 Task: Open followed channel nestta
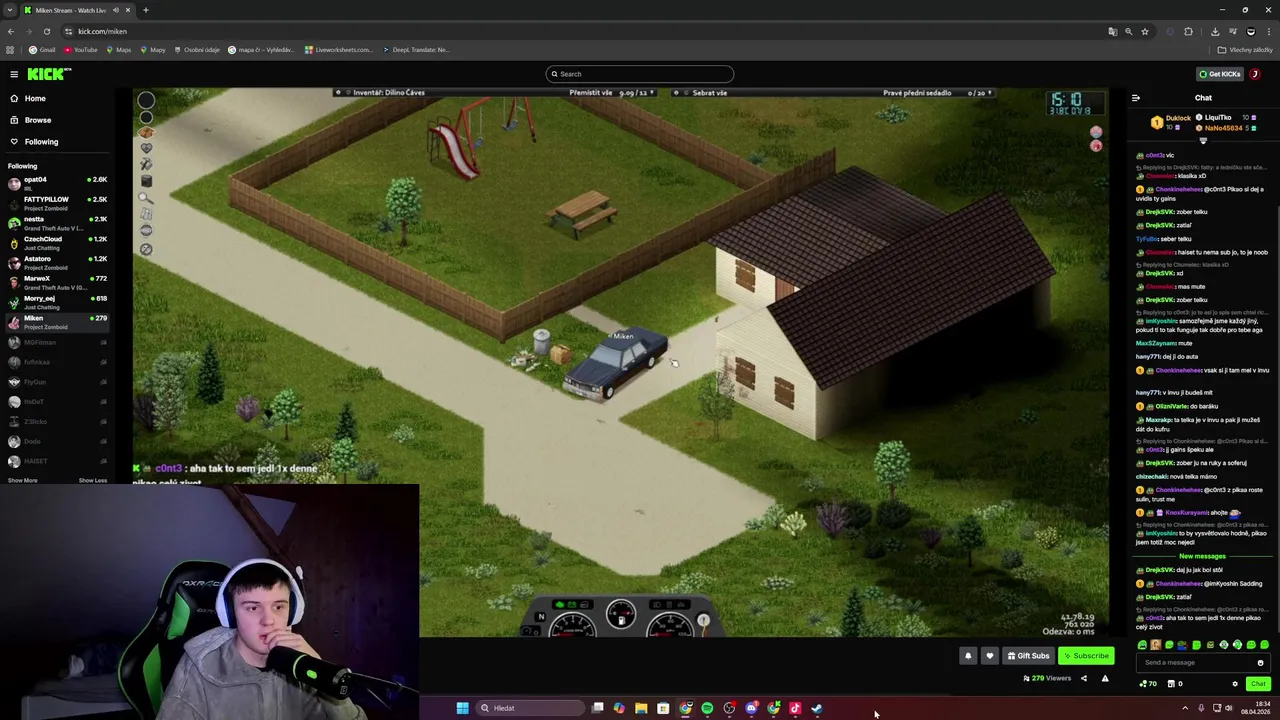[x=57, y=223]
